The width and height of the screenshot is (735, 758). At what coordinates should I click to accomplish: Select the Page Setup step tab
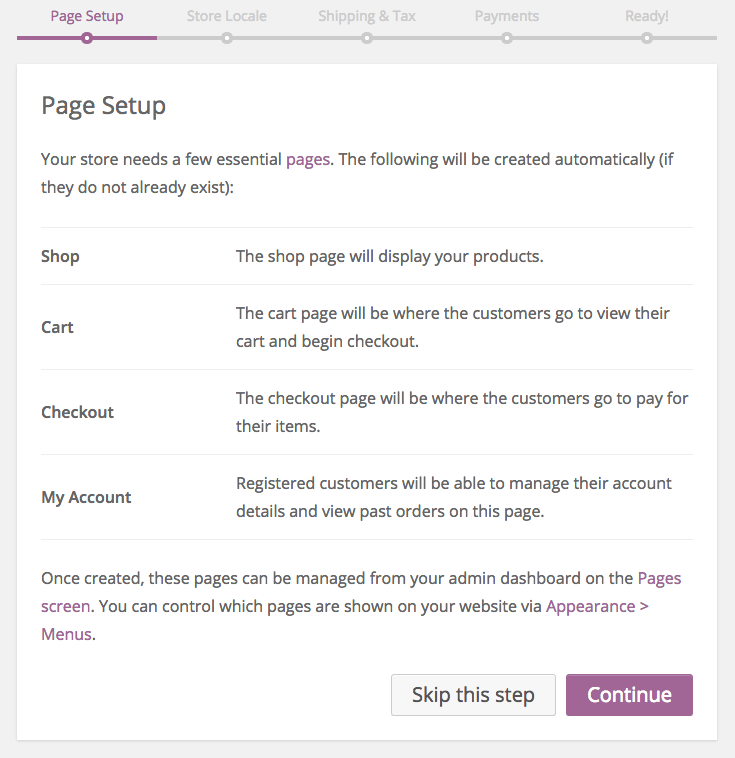click(x=87, y=16)
